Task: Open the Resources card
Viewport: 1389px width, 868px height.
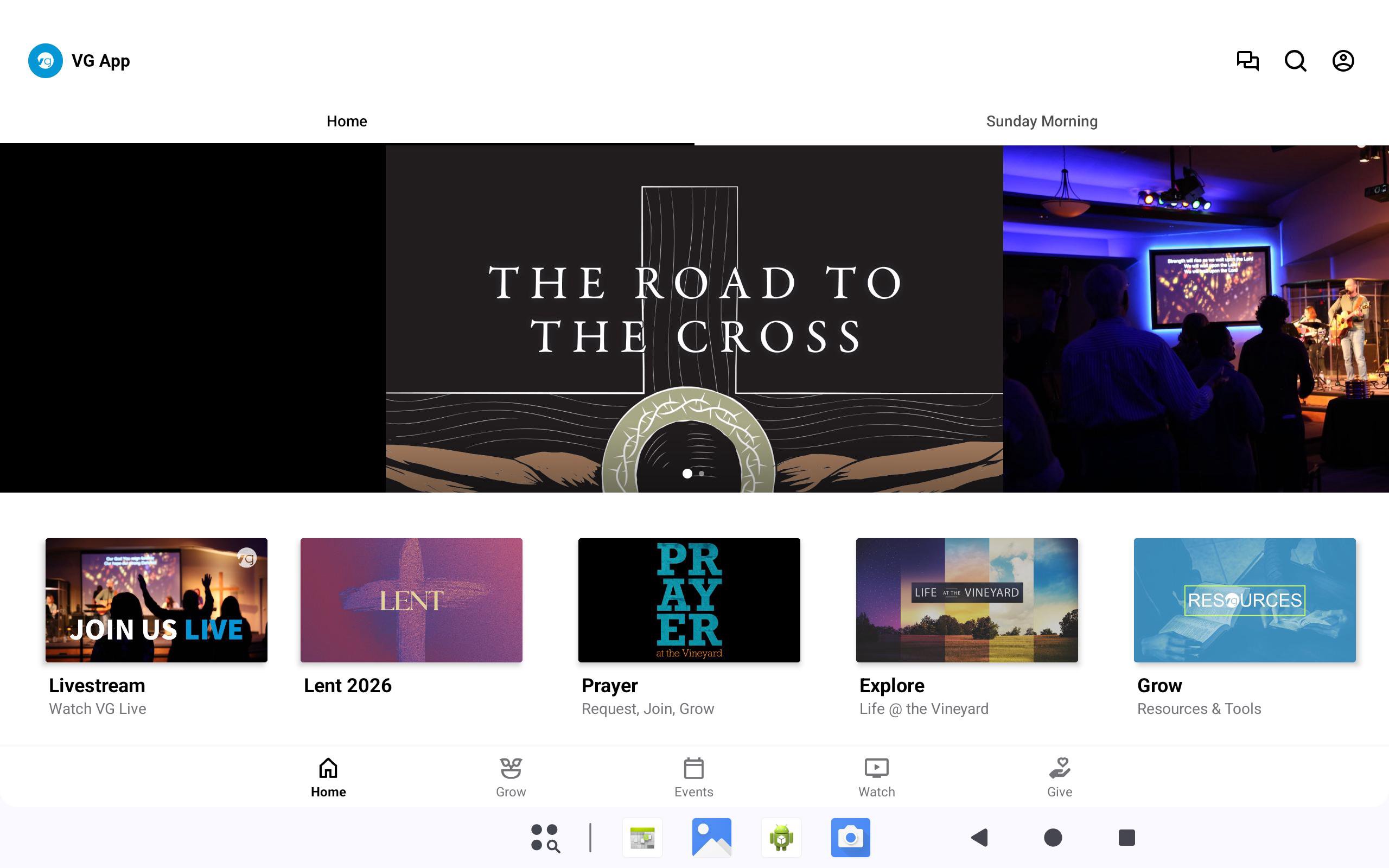Action: coord(1244,600)
